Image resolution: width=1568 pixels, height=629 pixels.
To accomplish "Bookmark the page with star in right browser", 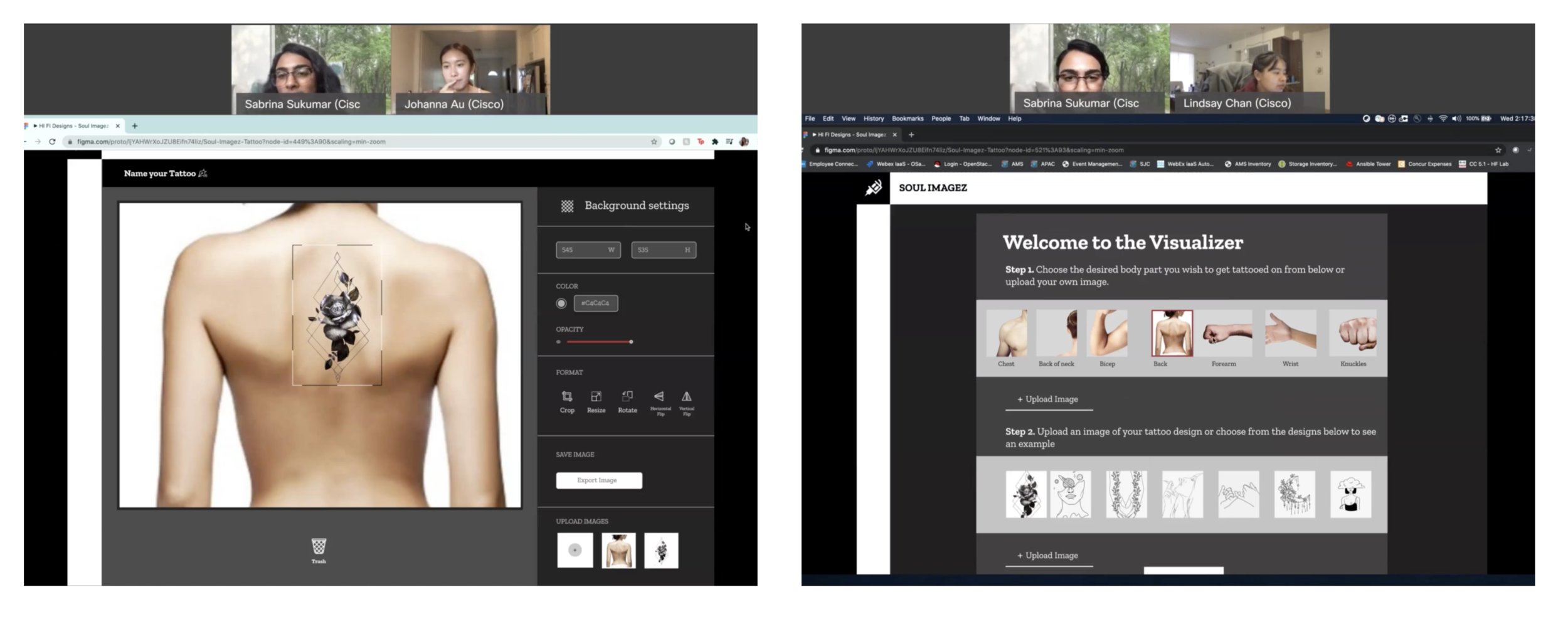I will pyautogui.click(x=1498, y=151).
